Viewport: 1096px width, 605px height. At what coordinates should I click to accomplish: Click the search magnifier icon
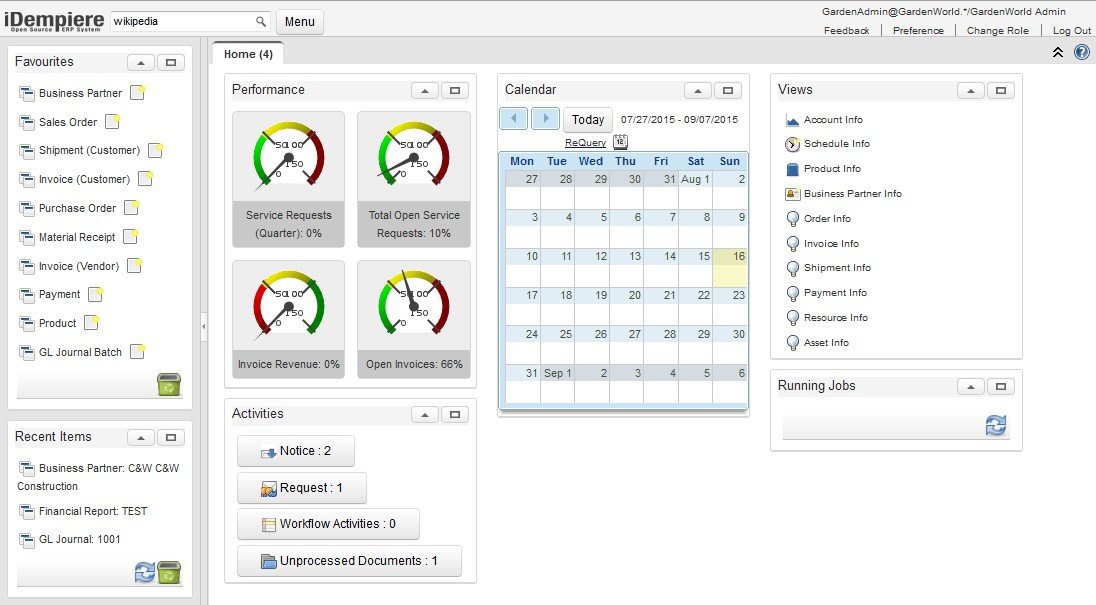pos(261,22)
